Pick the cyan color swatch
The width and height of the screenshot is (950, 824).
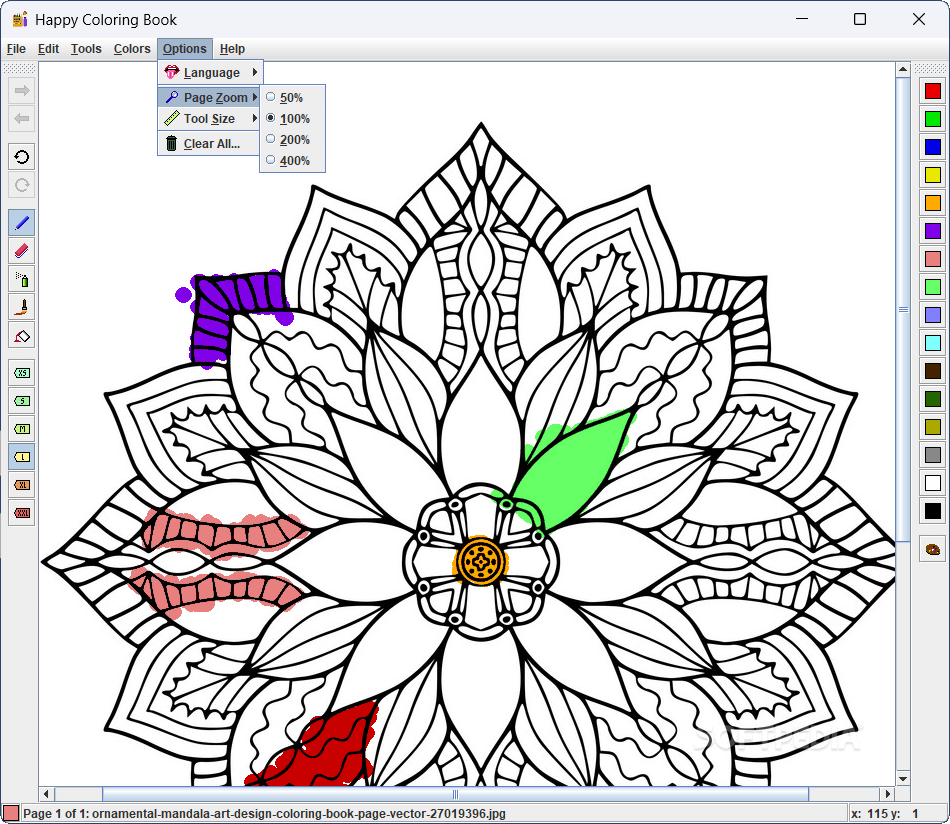click(x=932, y=343)
